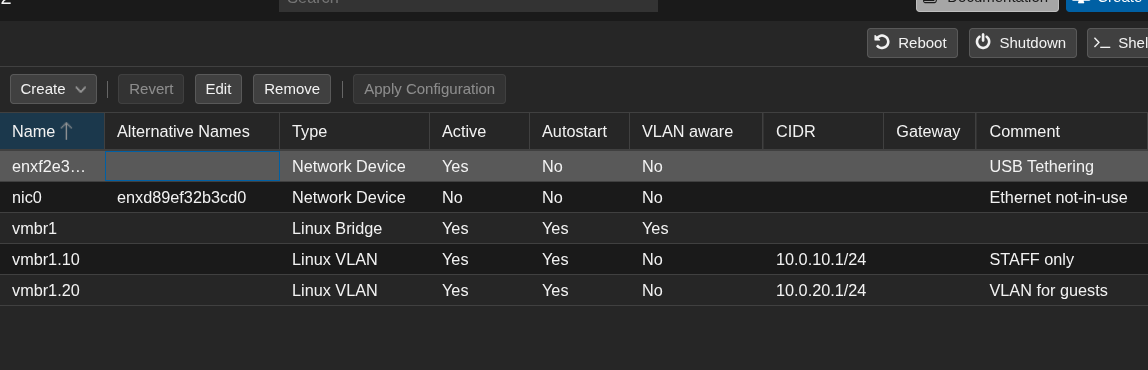Click the search field at top
1148x370 pixels.
(x=468, y=4)
